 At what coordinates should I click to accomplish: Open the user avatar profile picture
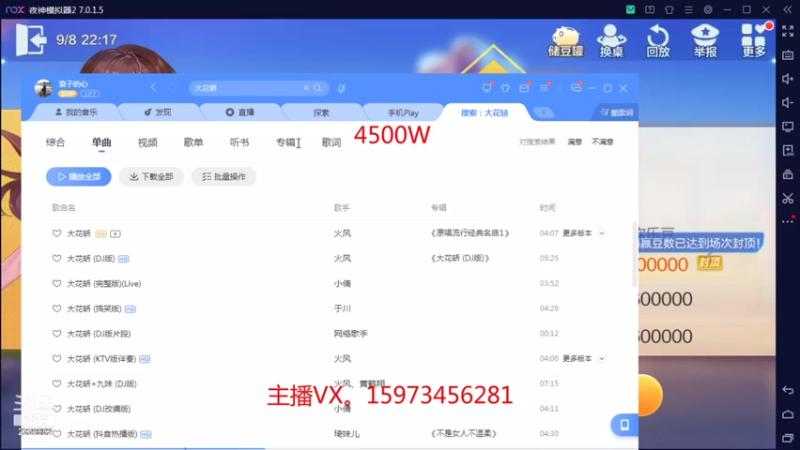click(43, 88)
